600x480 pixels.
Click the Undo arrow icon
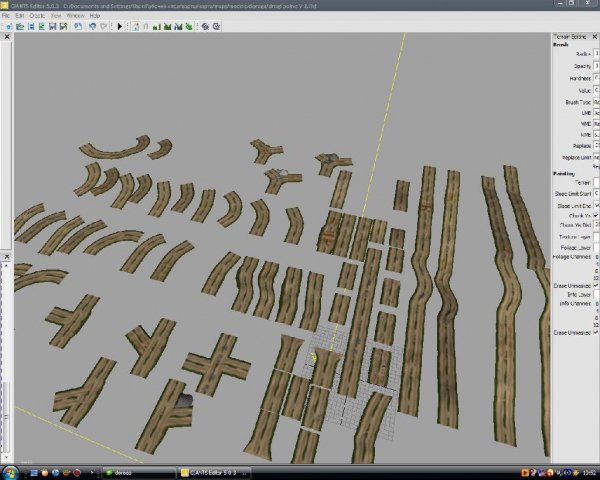coord(92,26)
